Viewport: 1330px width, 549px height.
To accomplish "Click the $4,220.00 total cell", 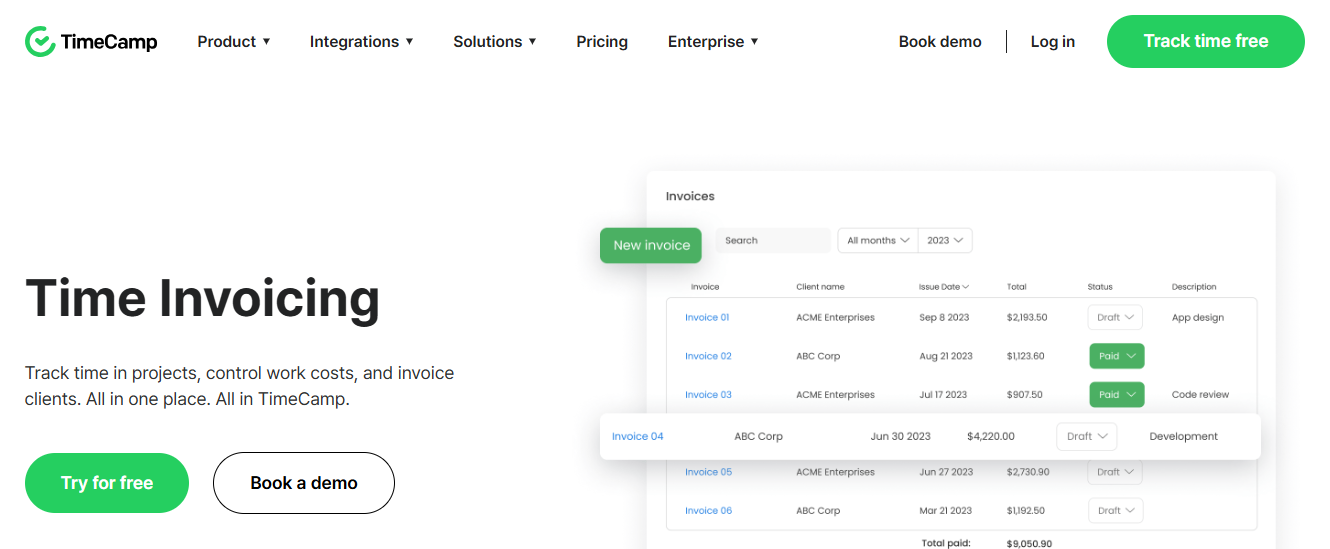I will (991, 436).
